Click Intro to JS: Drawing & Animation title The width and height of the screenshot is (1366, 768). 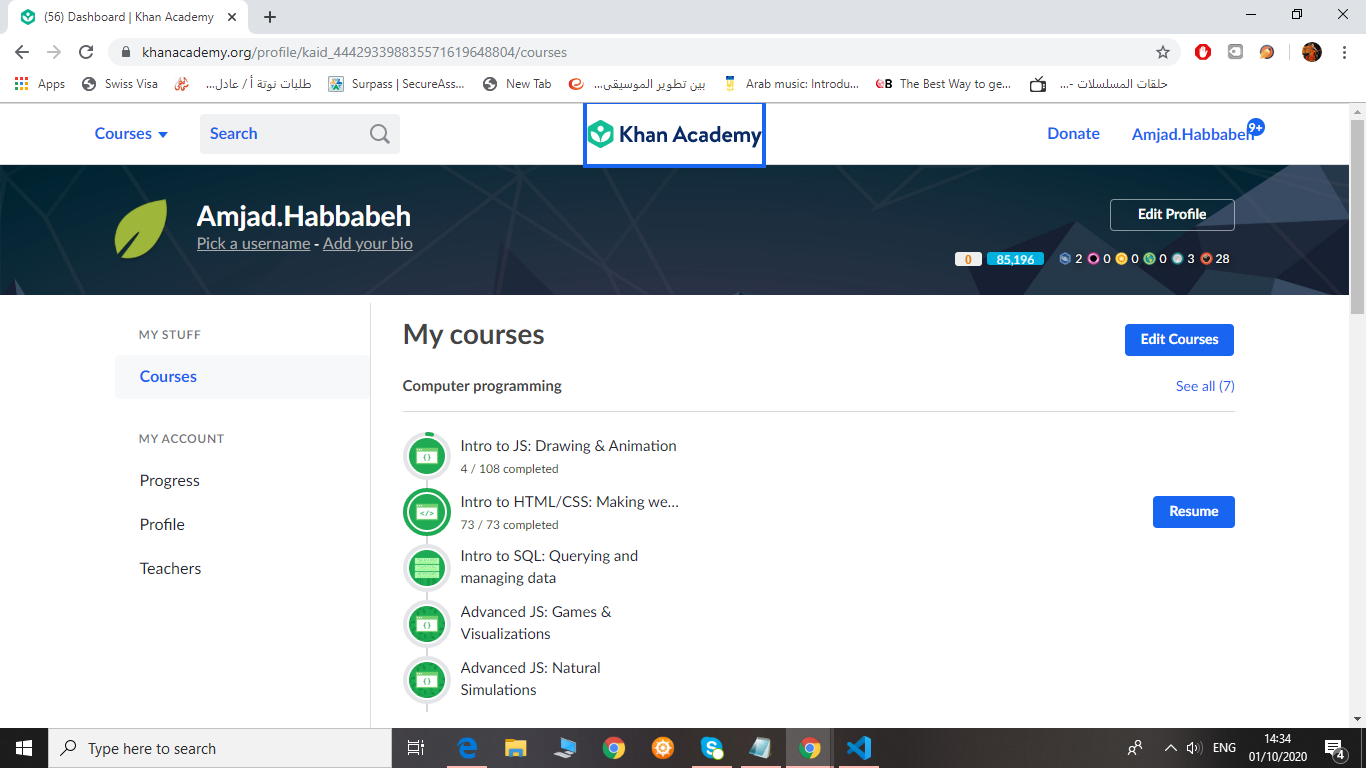click(x=568, y=446)
